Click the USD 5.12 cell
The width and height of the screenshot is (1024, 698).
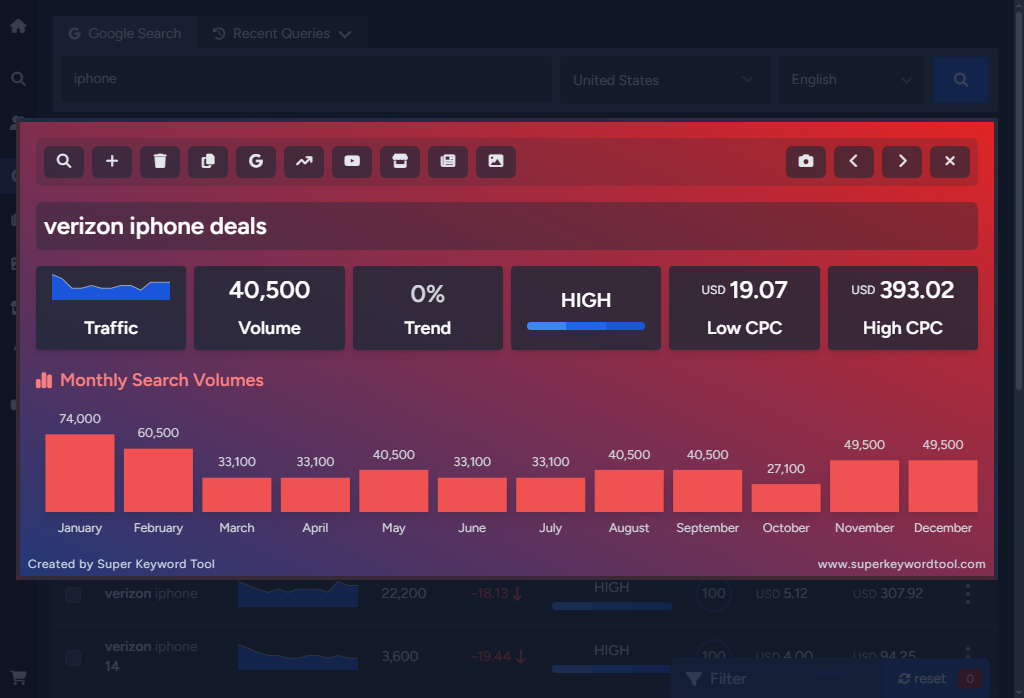(x=781, y=594)
